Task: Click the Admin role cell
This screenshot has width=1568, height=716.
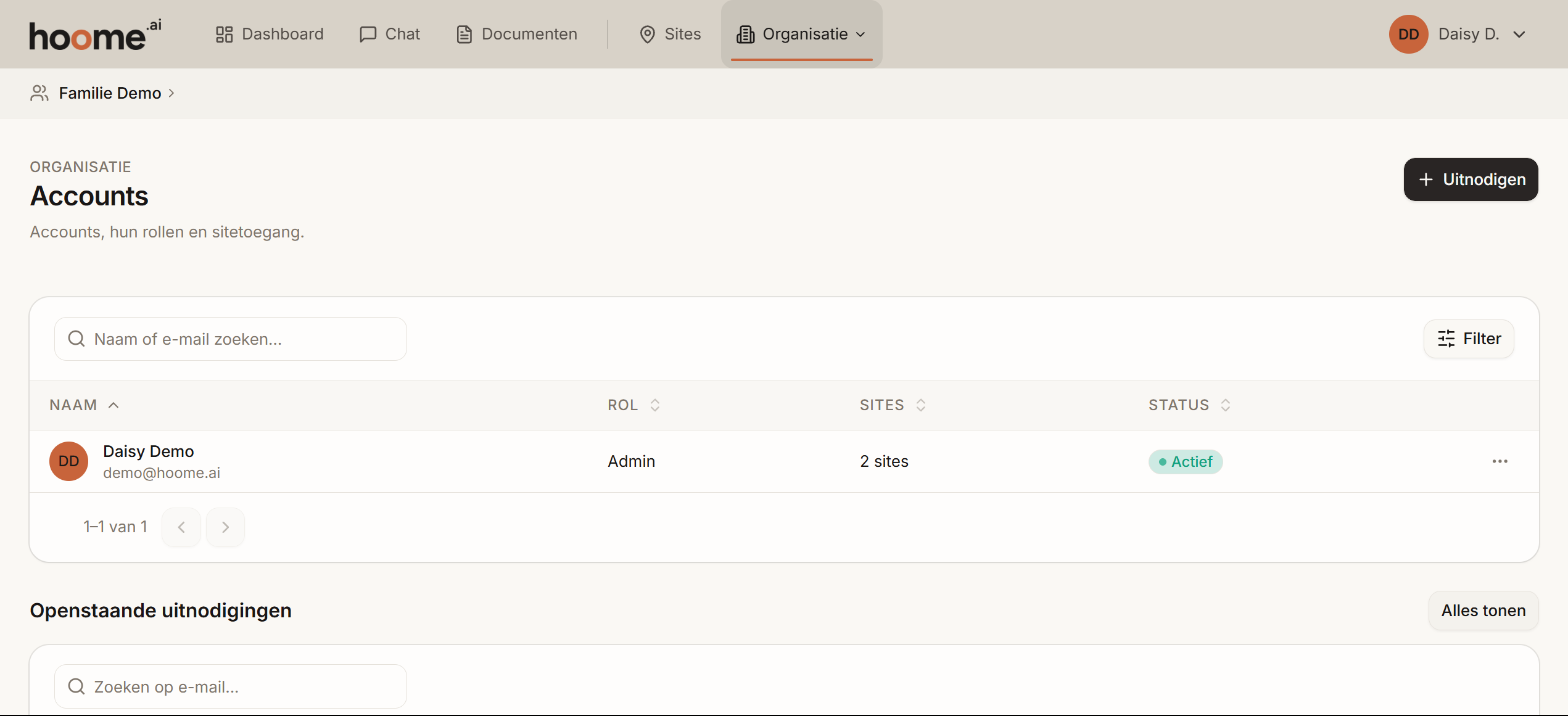Action: [x=631, y=461]
